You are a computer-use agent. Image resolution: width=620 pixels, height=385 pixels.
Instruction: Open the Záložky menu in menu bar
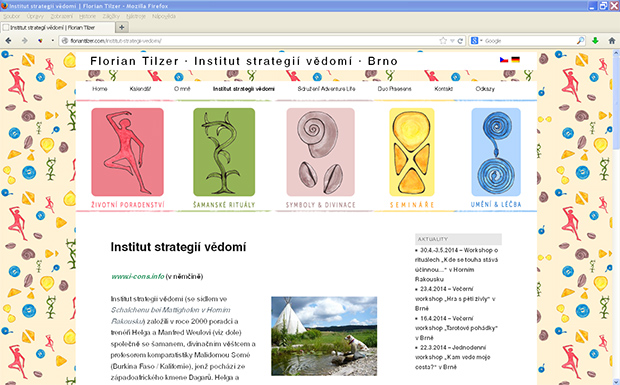111,16
